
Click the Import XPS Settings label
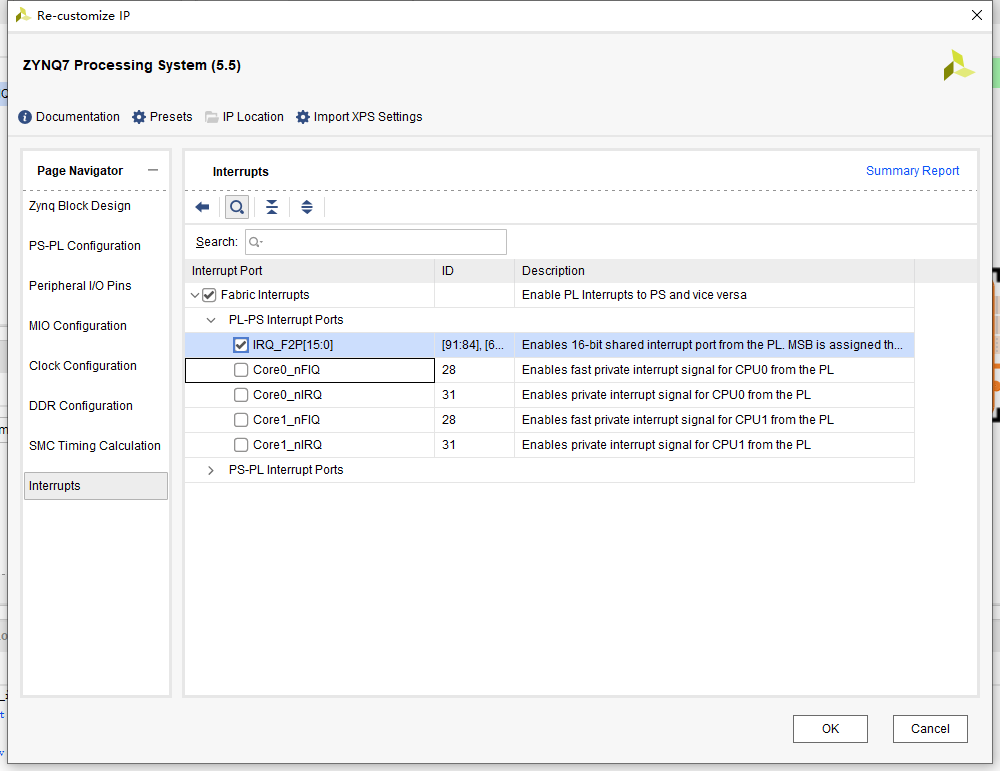pyautogui.click(x=368, y=117)
